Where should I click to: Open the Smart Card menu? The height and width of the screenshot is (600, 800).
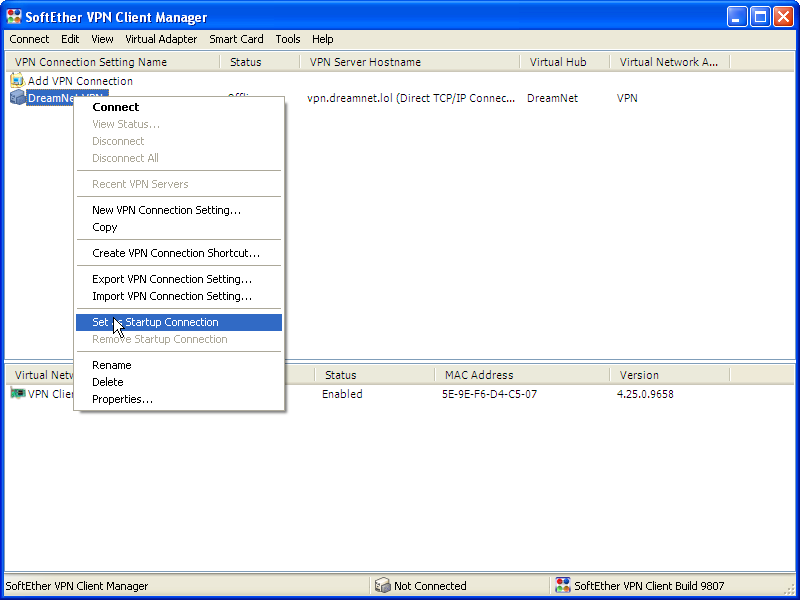[236, 39]
